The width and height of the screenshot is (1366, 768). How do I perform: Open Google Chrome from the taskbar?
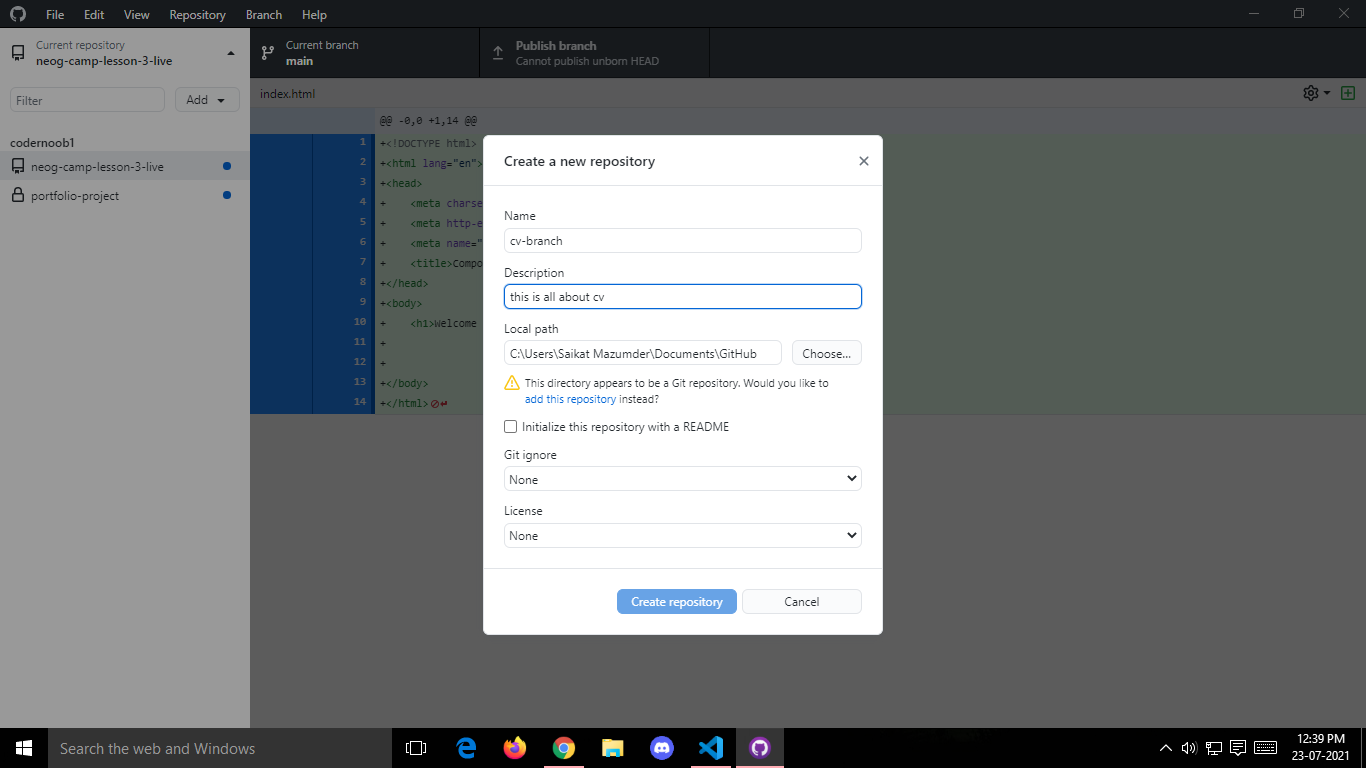click(564, 748)
